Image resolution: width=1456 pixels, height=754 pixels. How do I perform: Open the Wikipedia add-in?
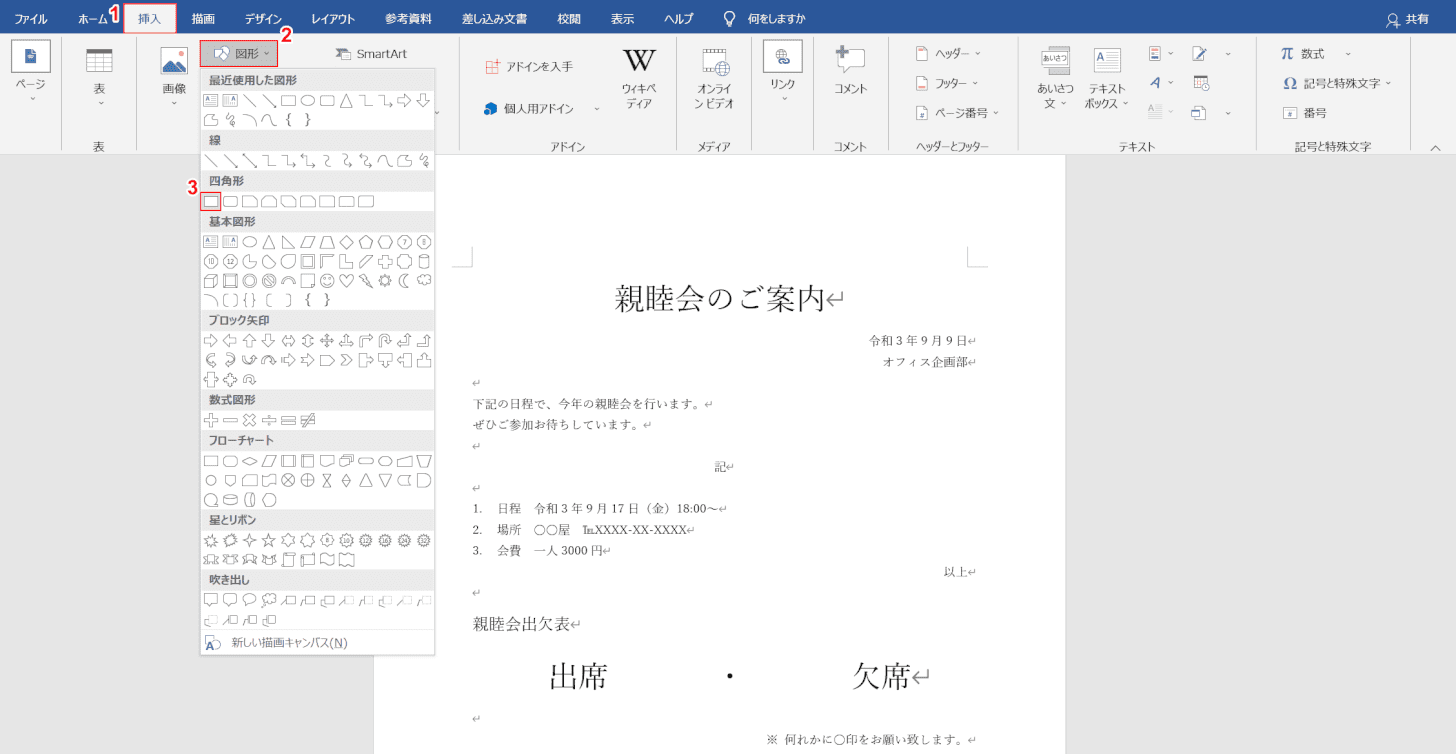tap(638, 79)
